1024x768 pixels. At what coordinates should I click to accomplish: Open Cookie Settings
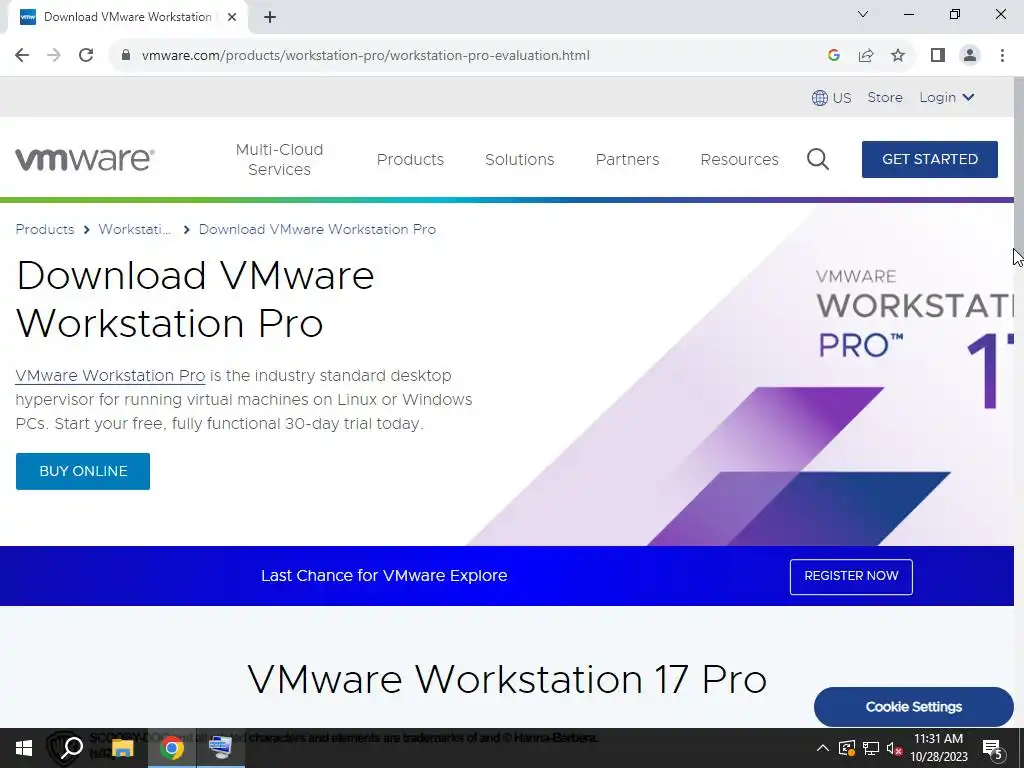tap(914, 707)
